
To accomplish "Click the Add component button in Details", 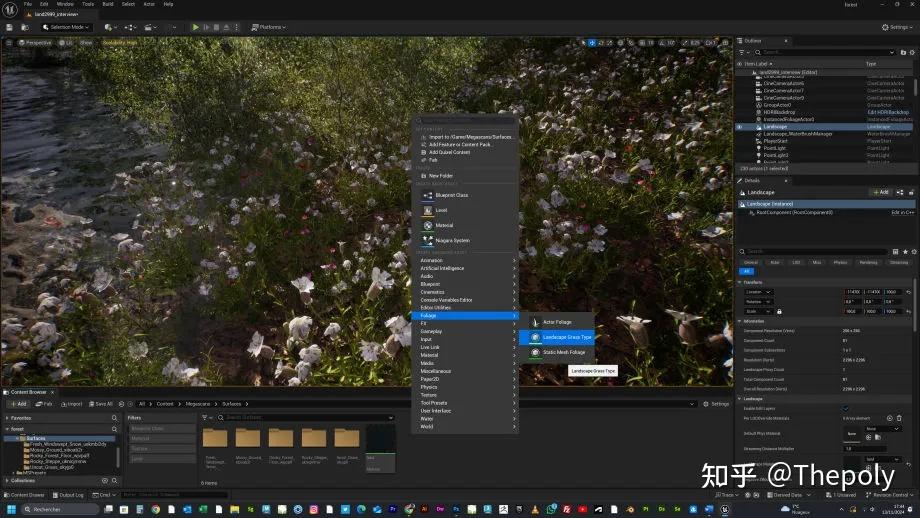I will tap(881, 192).
